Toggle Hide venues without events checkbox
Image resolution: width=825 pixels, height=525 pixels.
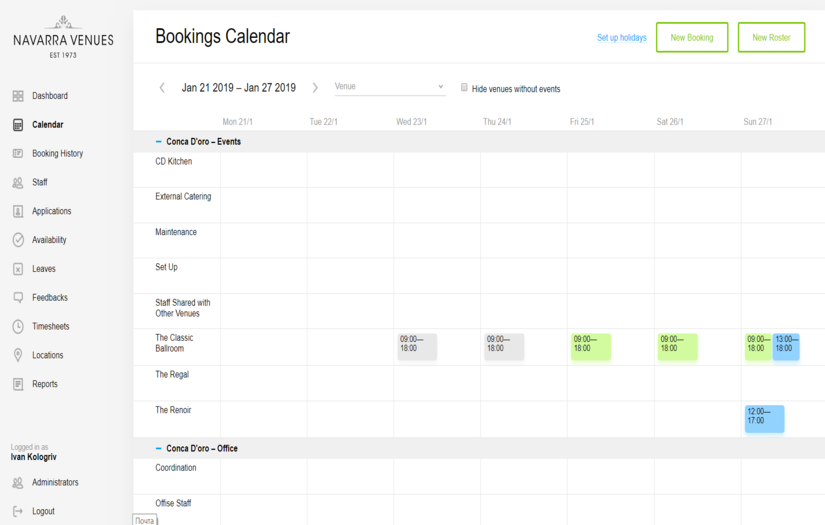click(x=464, y=87)
